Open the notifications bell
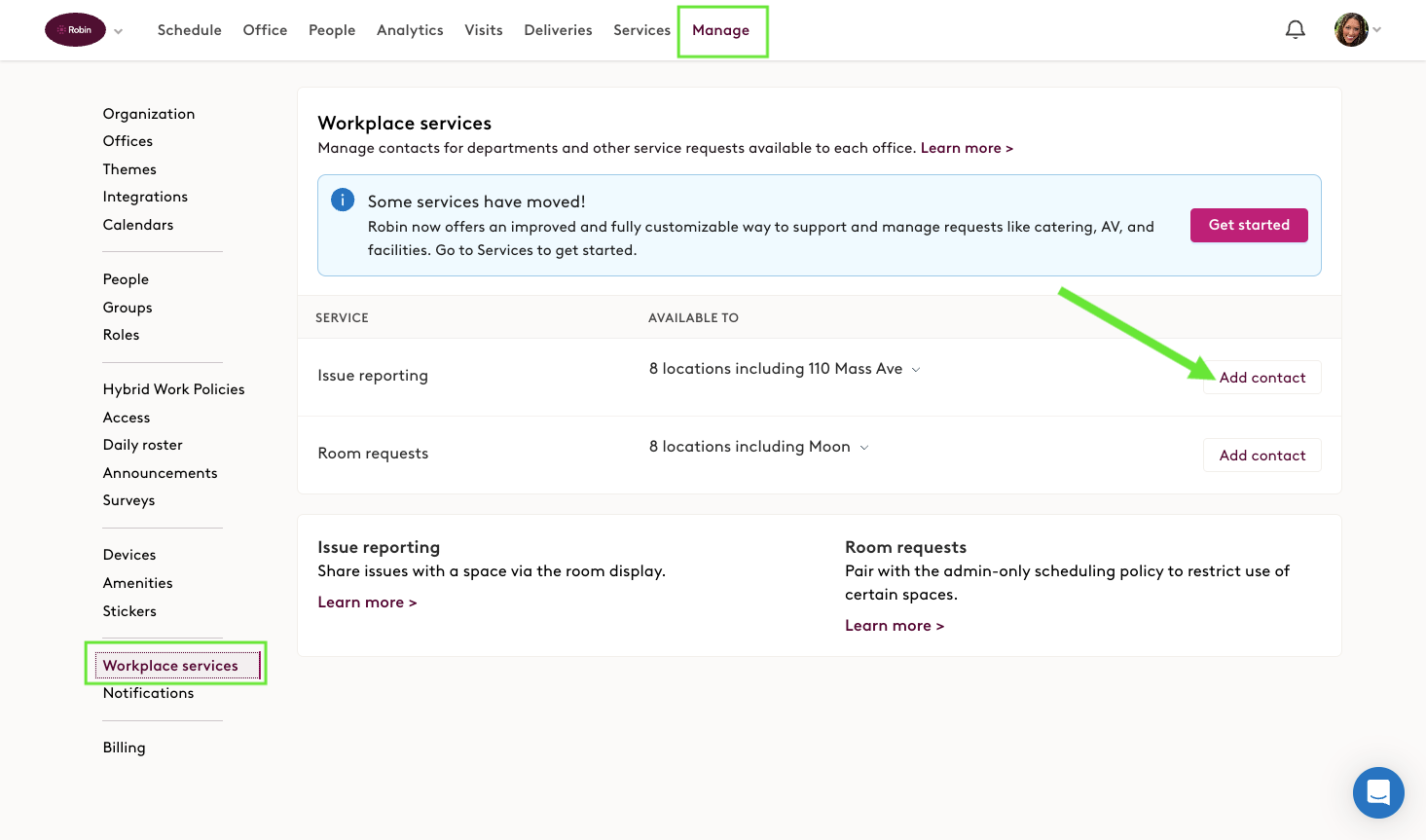 coord(1295,30)
